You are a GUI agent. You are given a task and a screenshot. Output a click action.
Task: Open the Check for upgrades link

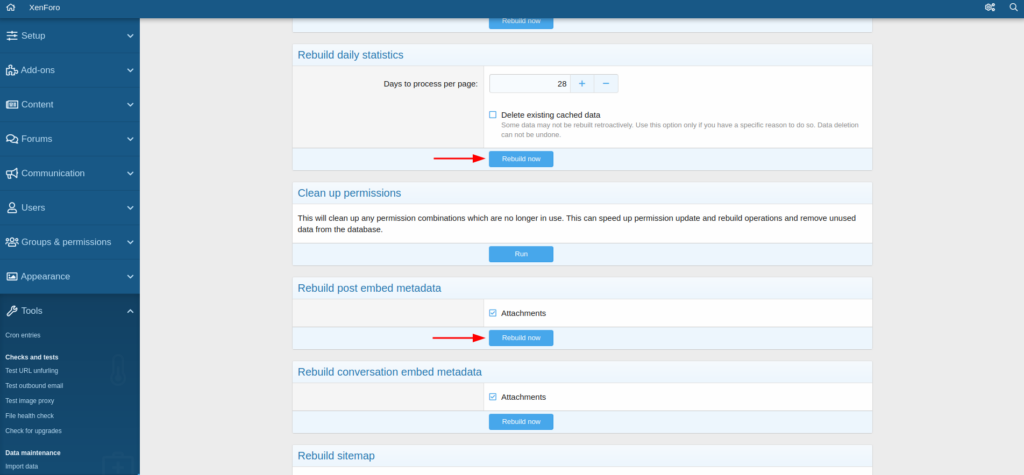click(32, 431)
